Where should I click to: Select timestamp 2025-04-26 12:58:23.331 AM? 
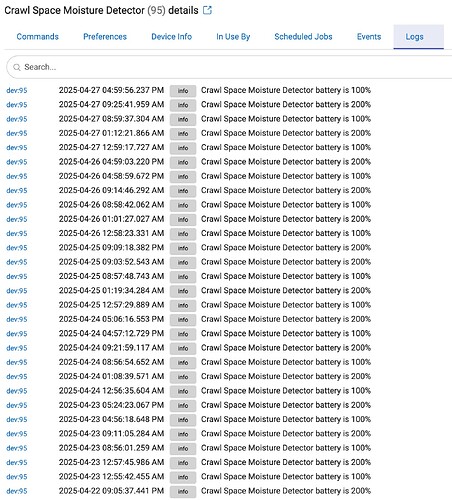coord(111,233)
